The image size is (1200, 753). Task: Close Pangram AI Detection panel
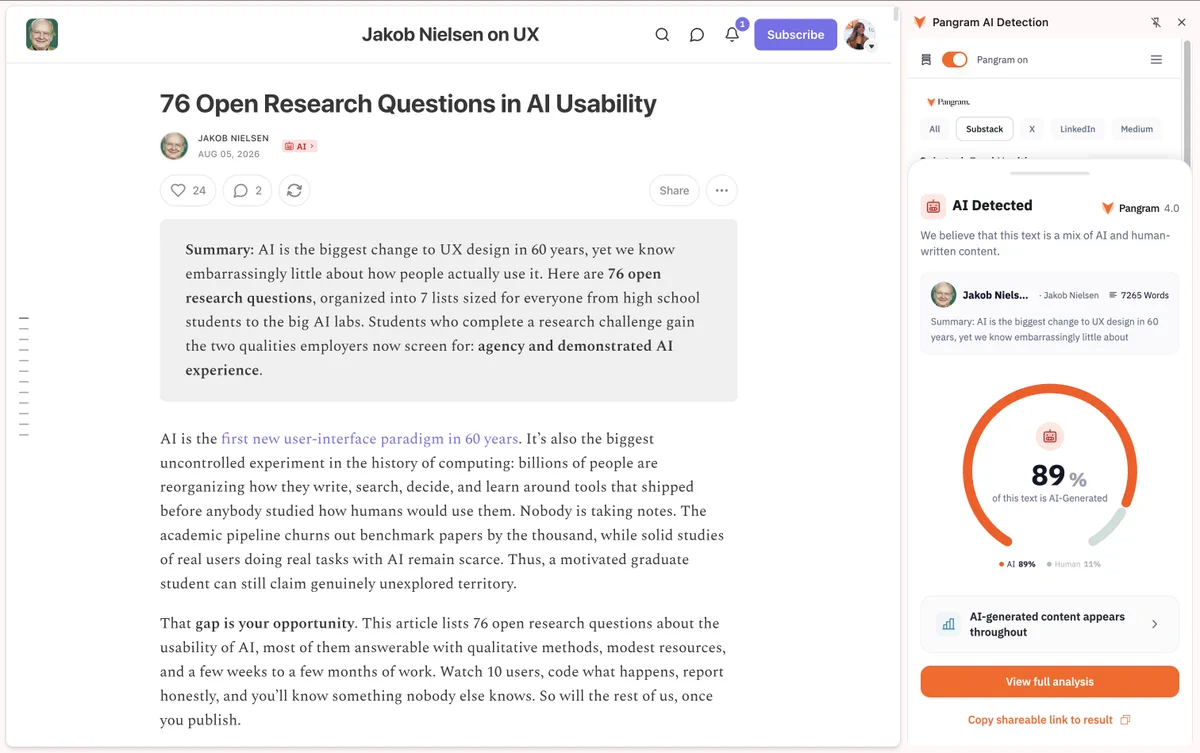click(x=1181, y=22)
